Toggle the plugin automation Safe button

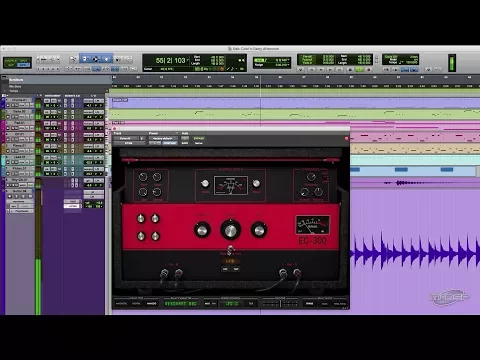(185, 143)
